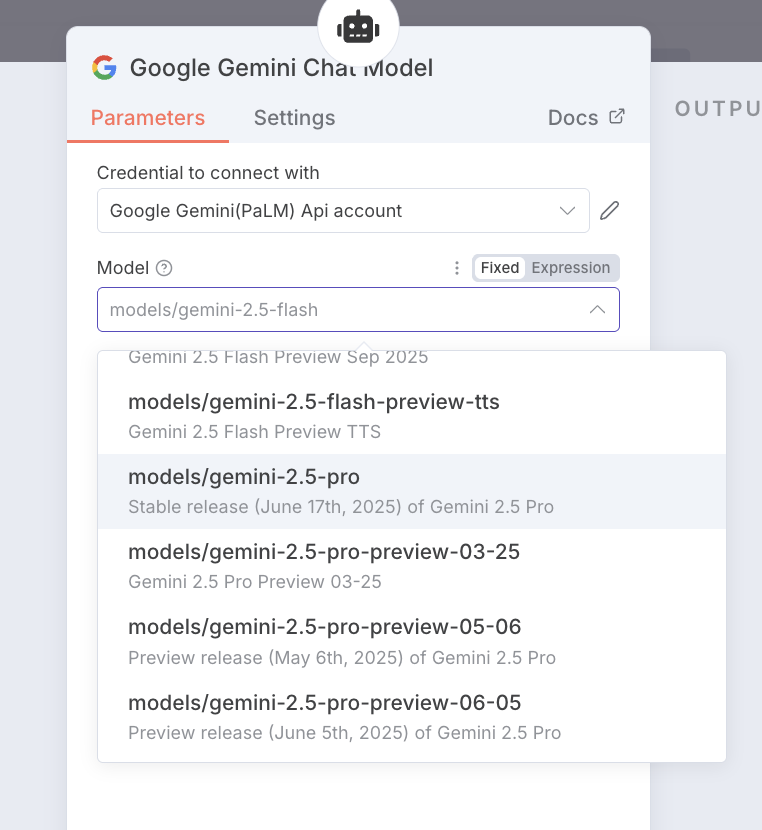Open the Docs link
The image size is (762, 830).
[573, 118]
